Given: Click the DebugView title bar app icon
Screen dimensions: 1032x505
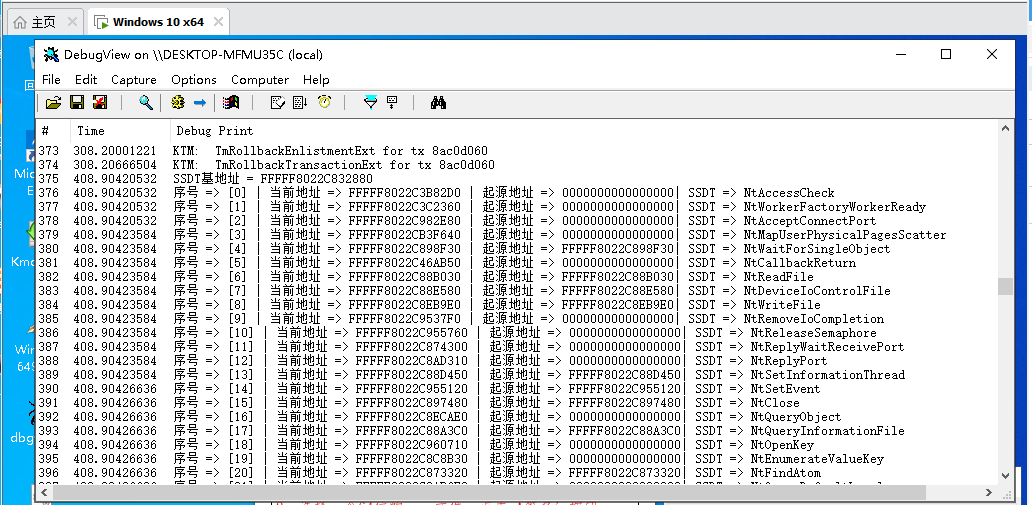Looking at the screenshot, I should pyautogui.click(x=51, y=55).
